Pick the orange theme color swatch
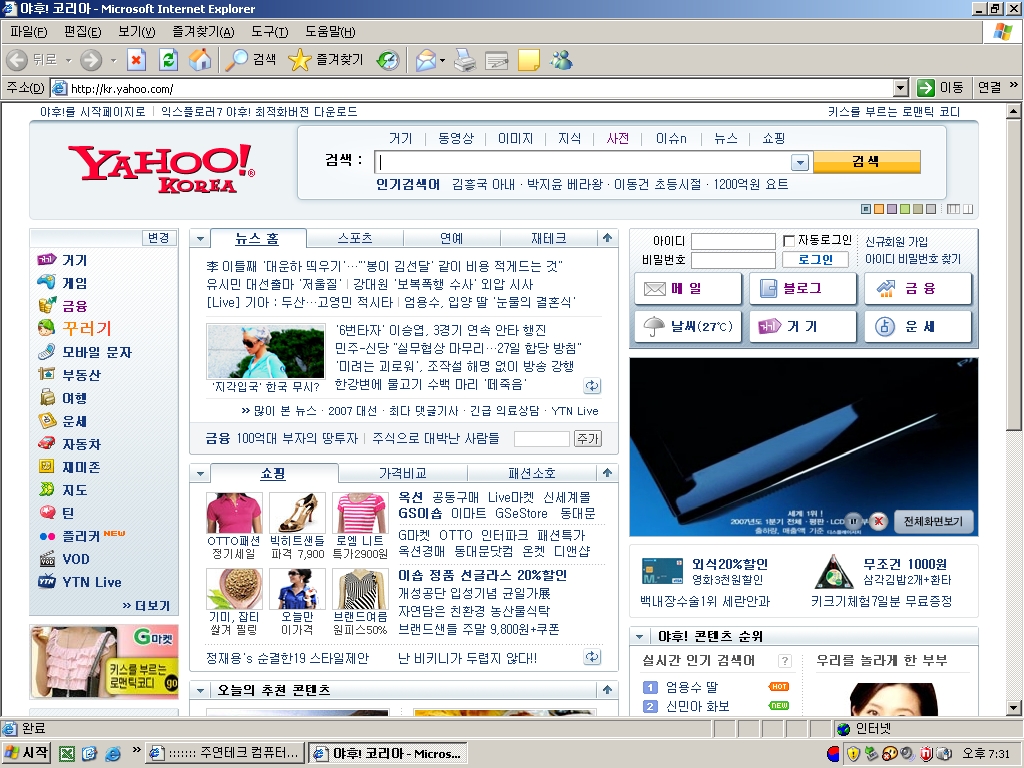Image resolution: width=1024 pixels, height=768 pixels. 879,209
